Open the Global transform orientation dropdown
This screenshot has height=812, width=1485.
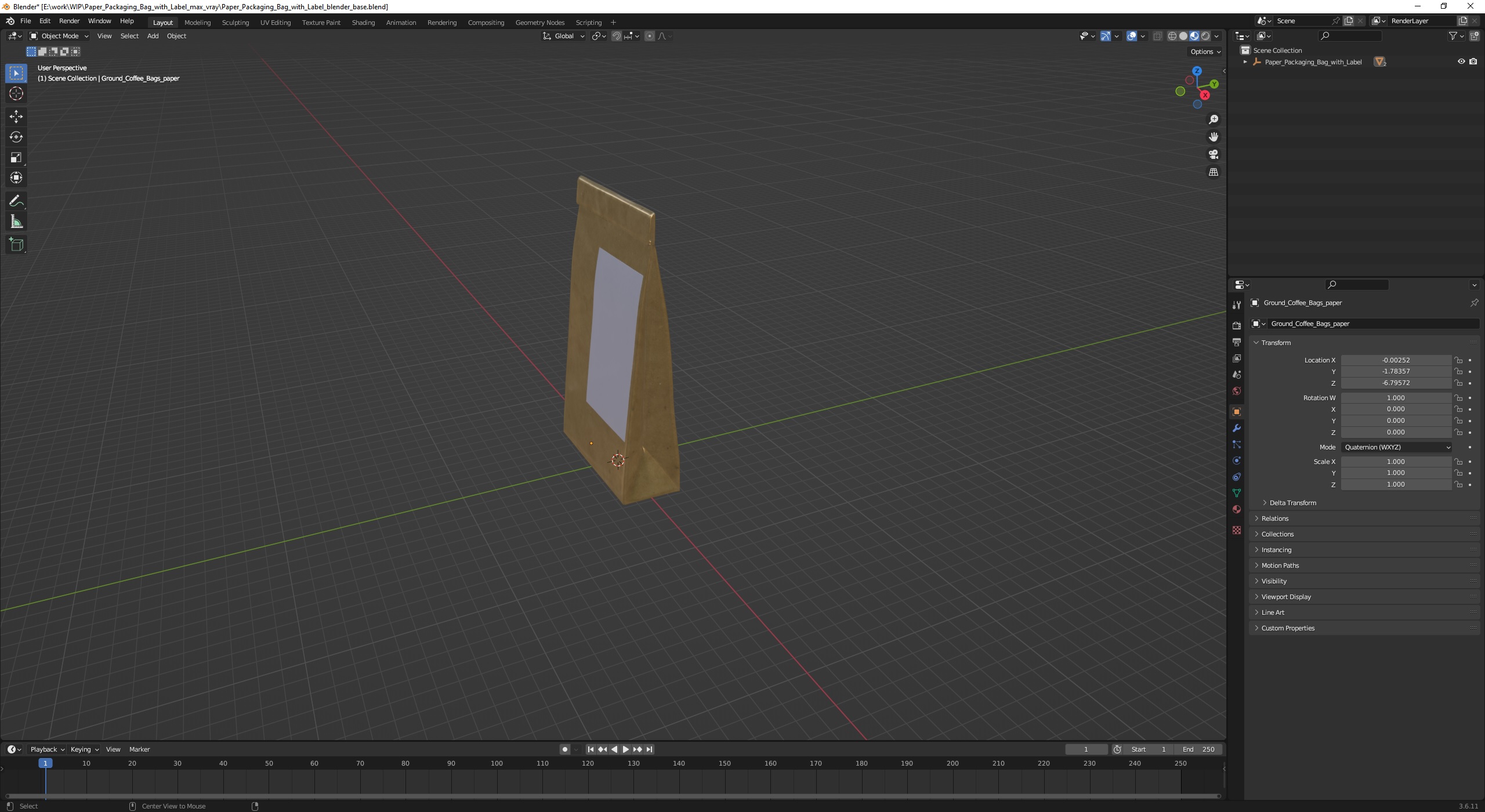point(564,36)
